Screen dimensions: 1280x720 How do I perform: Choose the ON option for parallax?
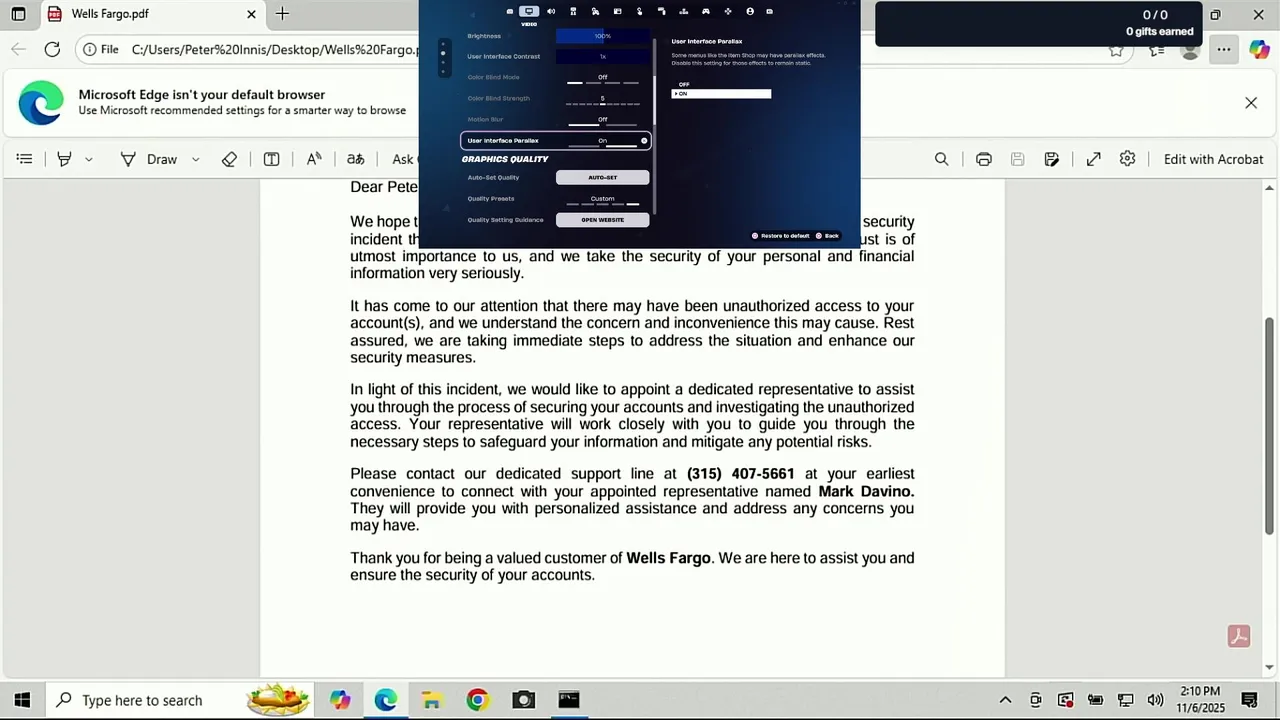point(721,94)
